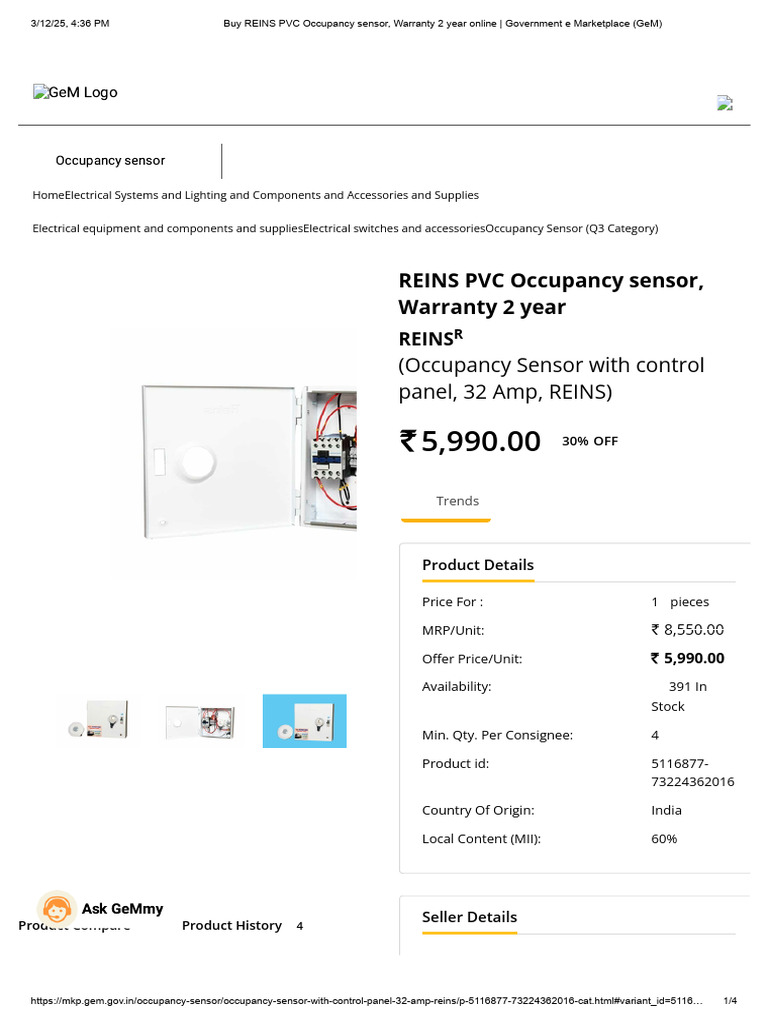Go to the Home breadcrumb
Viewport: 768px width, 1024px height.
(x=48, y=195)
